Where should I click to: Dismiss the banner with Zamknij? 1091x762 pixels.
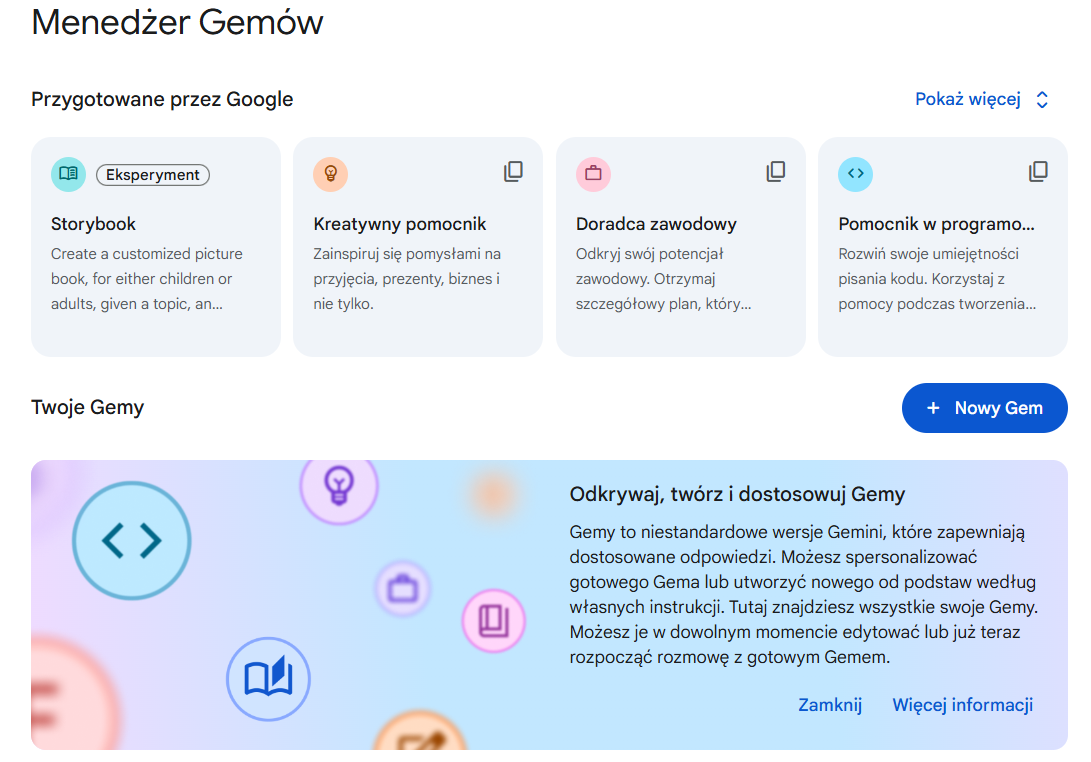[830, 705]
